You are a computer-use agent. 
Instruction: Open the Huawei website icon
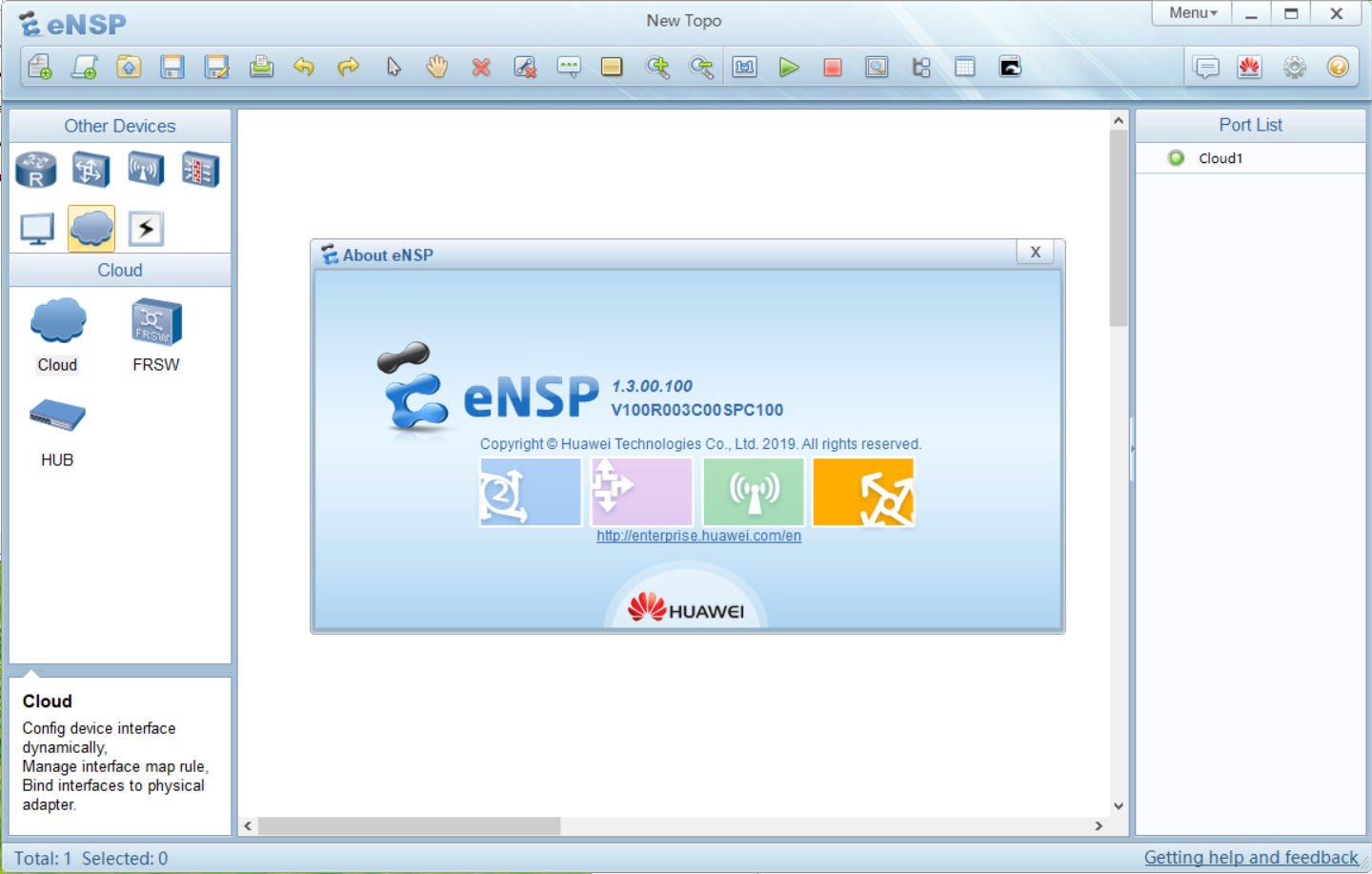click(x=1250, y=67)
